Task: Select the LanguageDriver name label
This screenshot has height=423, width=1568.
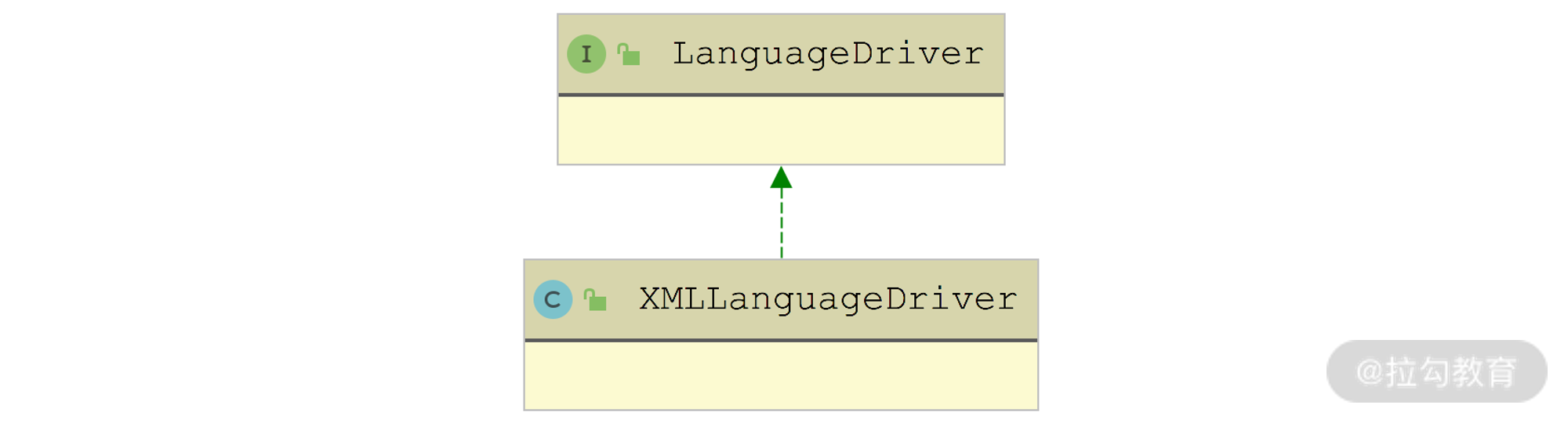Action: pos(827,54)
